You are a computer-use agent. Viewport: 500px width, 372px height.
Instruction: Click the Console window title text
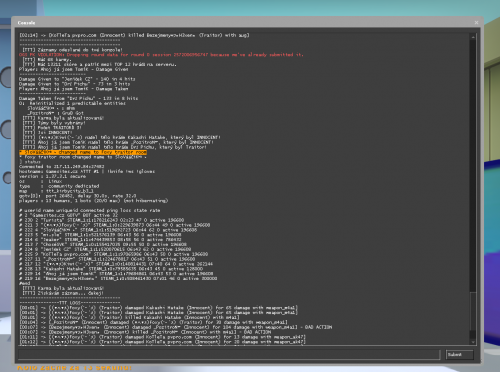coord(26,23)
